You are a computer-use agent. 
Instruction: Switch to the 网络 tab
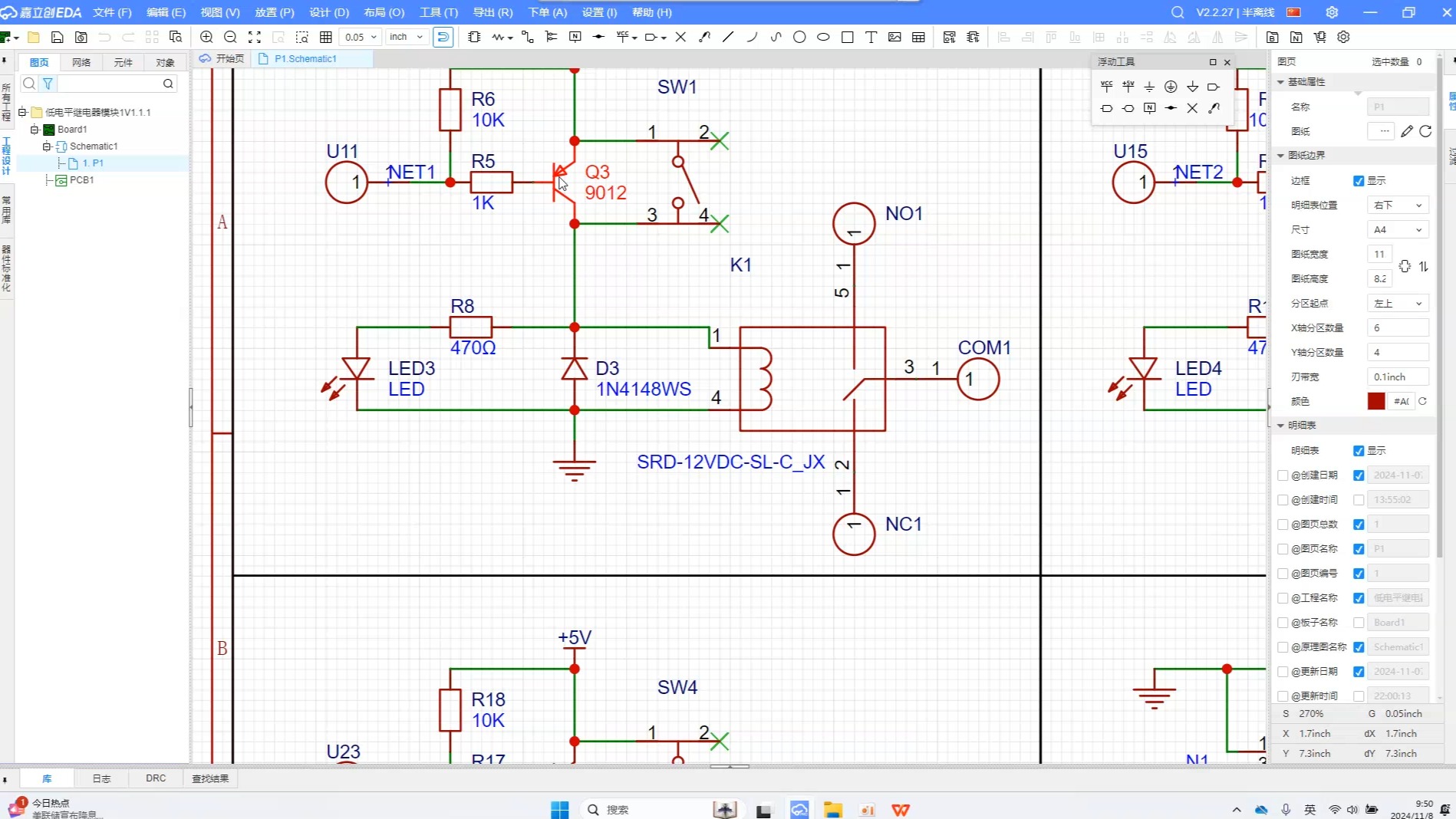81,63
